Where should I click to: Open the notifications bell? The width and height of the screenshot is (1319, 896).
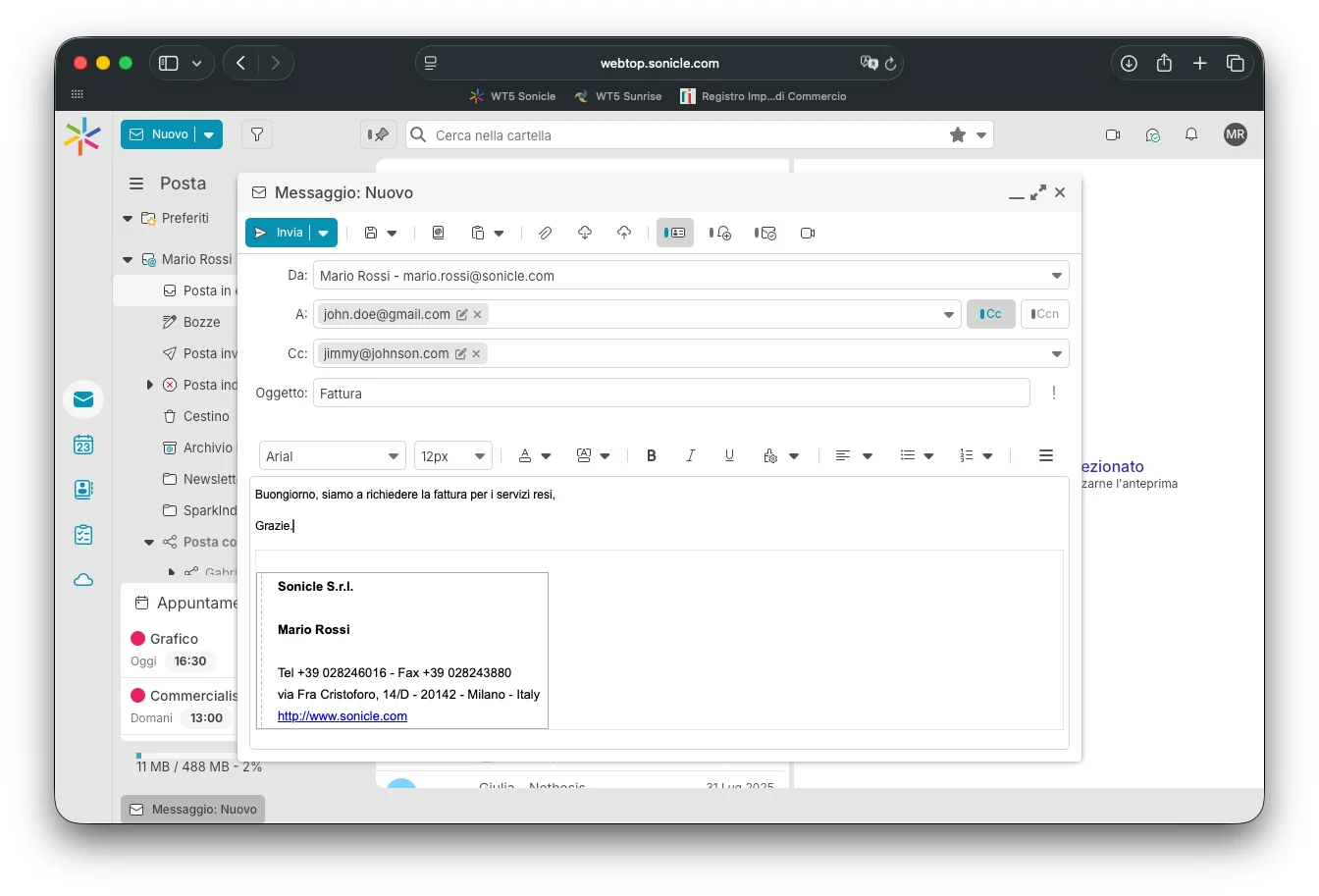point(1191,134)
